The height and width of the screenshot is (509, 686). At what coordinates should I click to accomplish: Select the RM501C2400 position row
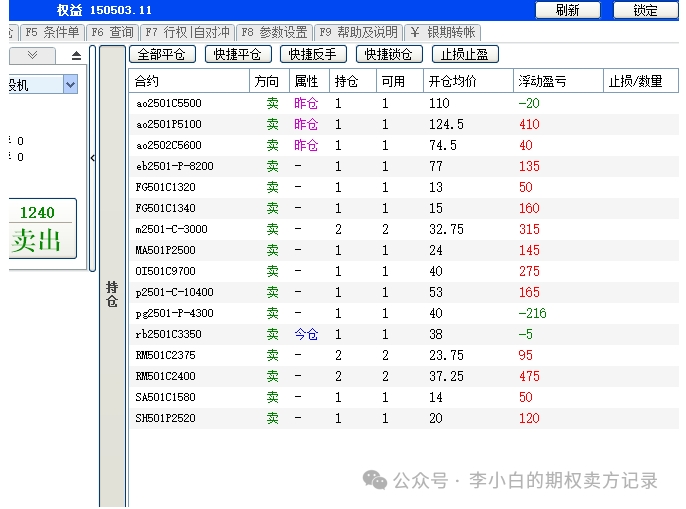pyautogui.click(x=404, y=376)
